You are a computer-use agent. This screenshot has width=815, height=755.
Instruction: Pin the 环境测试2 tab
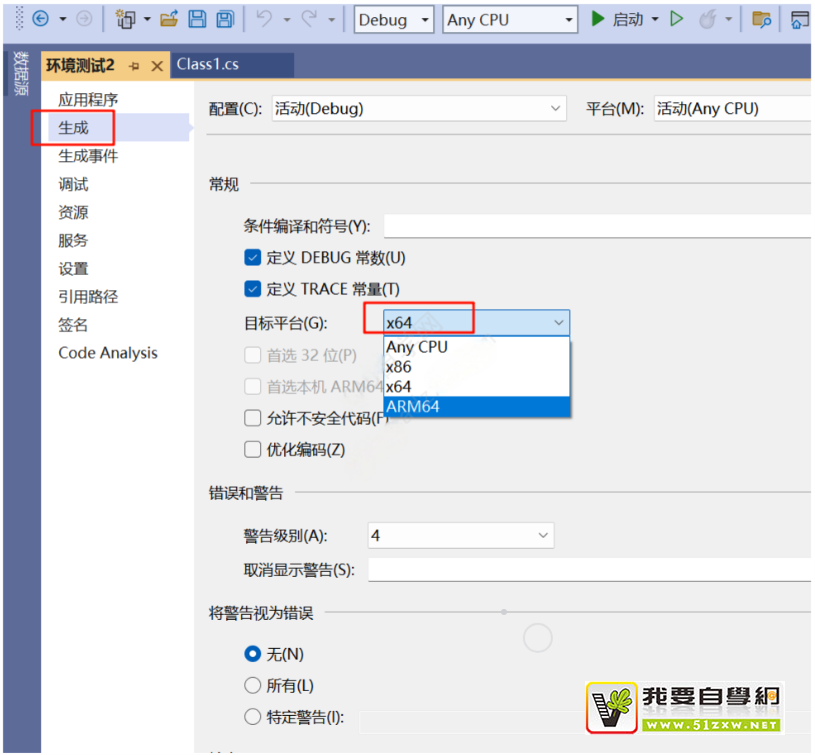point(134,66)
